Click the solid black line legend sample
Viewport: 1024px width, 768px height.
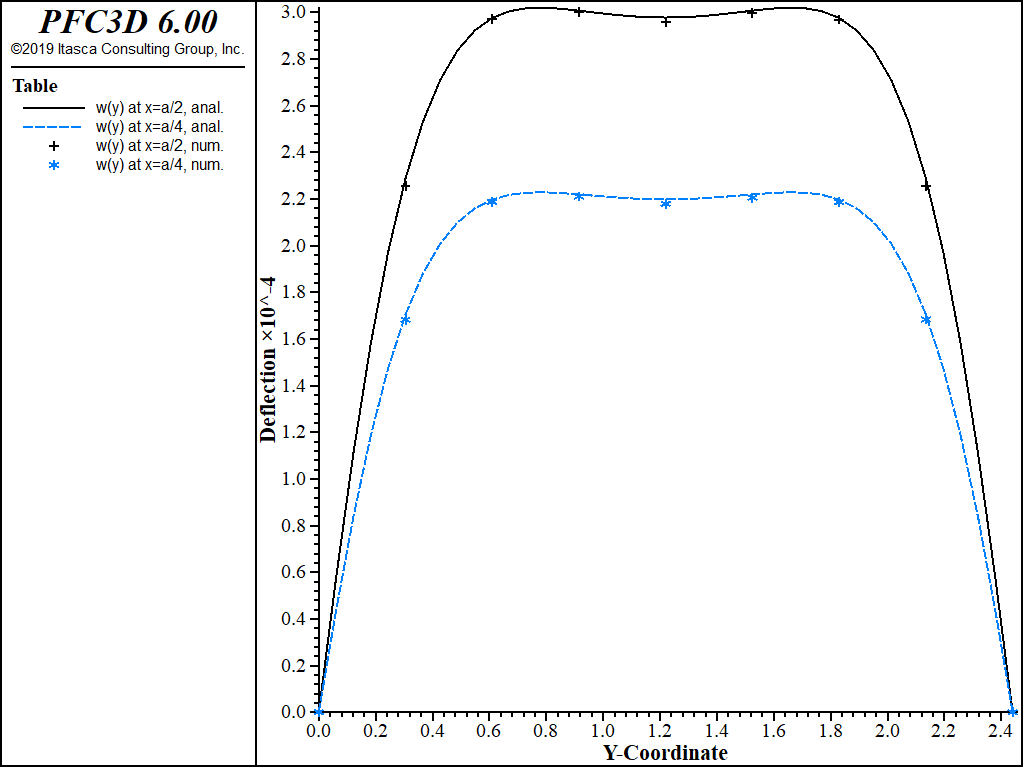54,108
